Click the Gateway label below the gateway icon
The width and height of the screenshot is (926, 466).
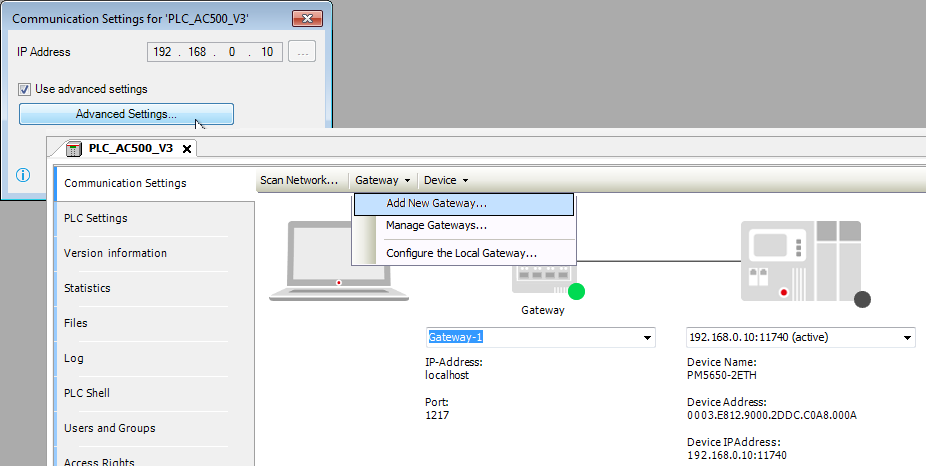(x=543, y=310)
